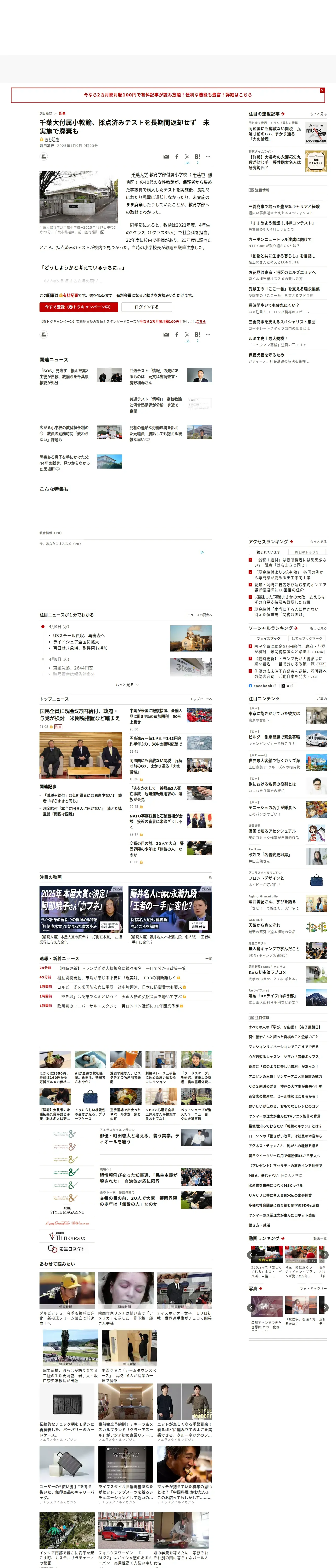The width and height of the screenshot is (336, 1568).
Task: Open the ご案内 link beside 注目コンテンツ
Action: 321,699
